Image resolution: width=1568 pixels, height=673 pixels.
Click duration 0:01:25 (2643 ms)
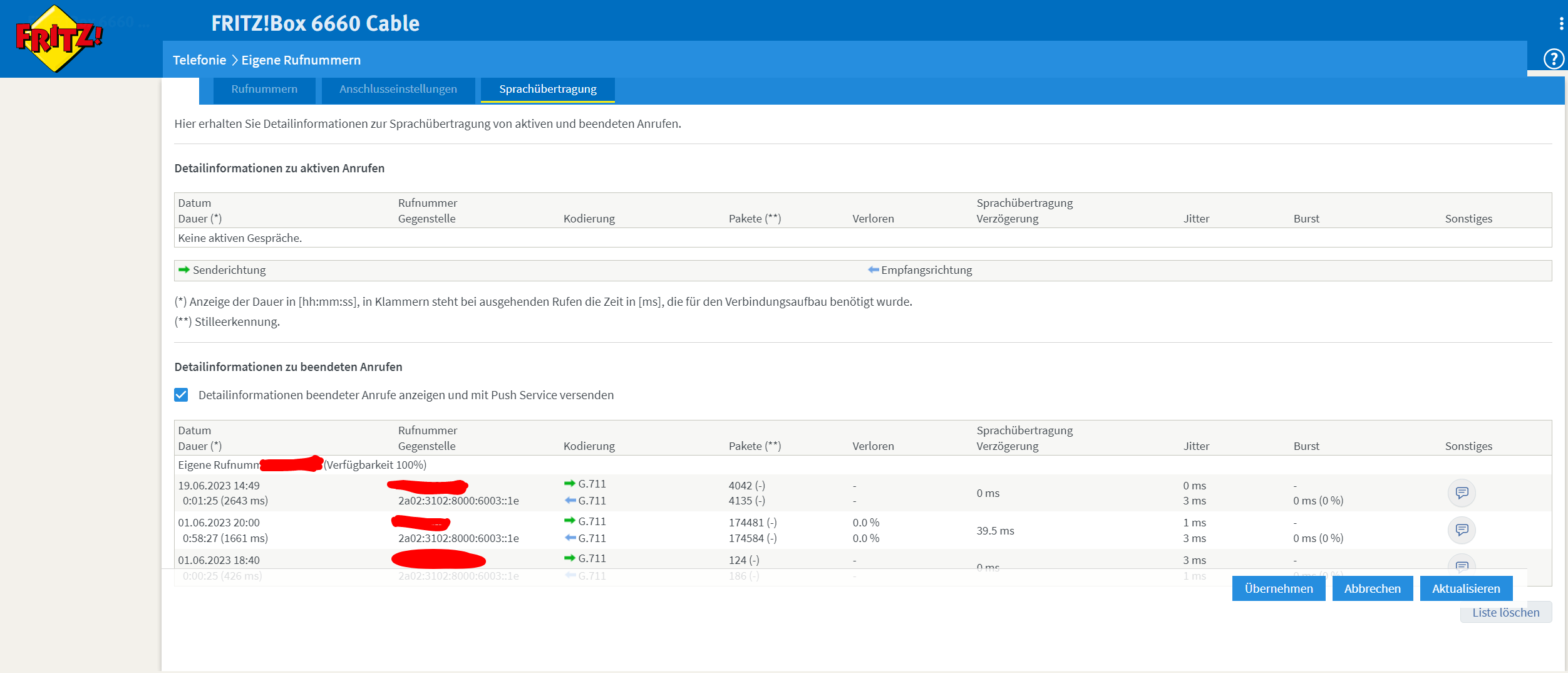click(x=225, y=501)
